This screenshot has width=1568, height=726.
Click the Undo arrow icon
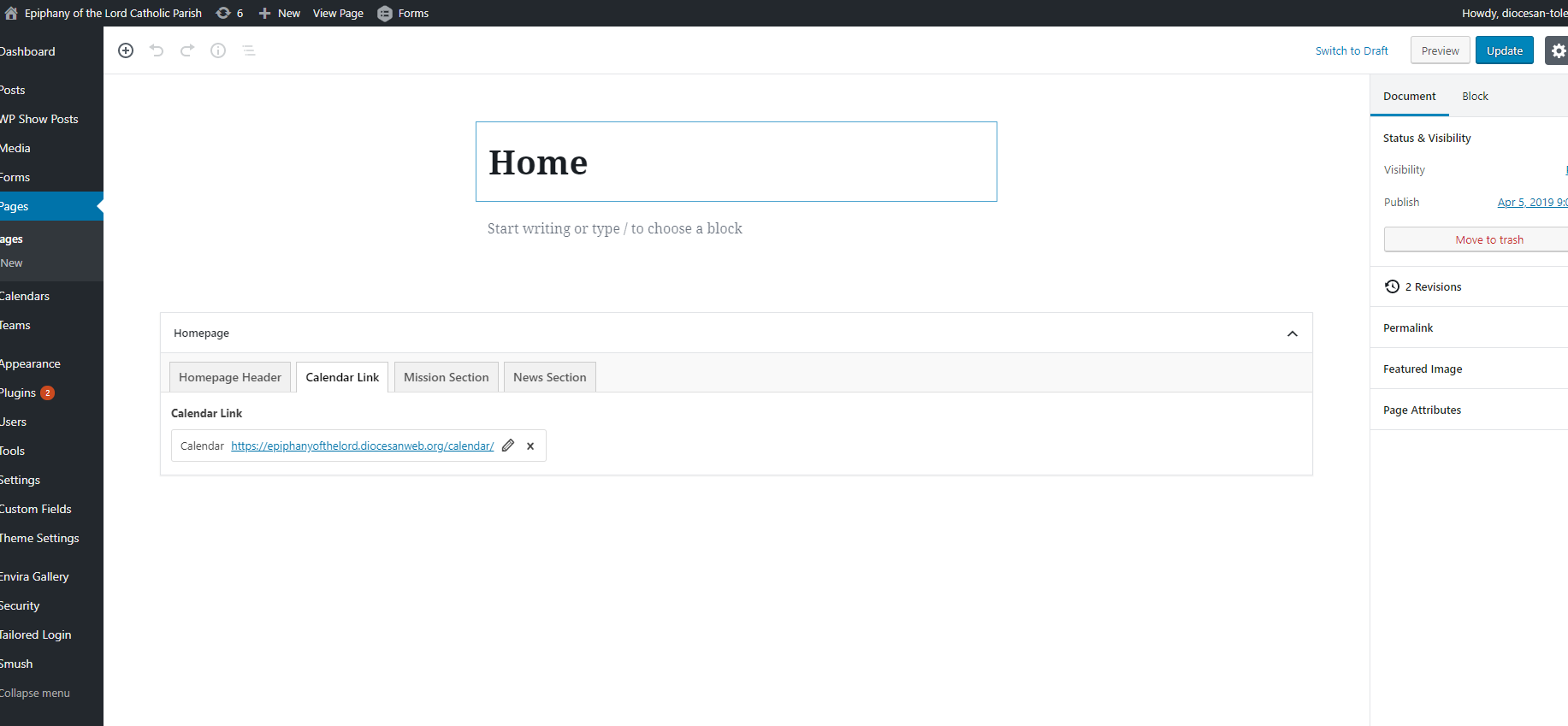coord(157,50)
